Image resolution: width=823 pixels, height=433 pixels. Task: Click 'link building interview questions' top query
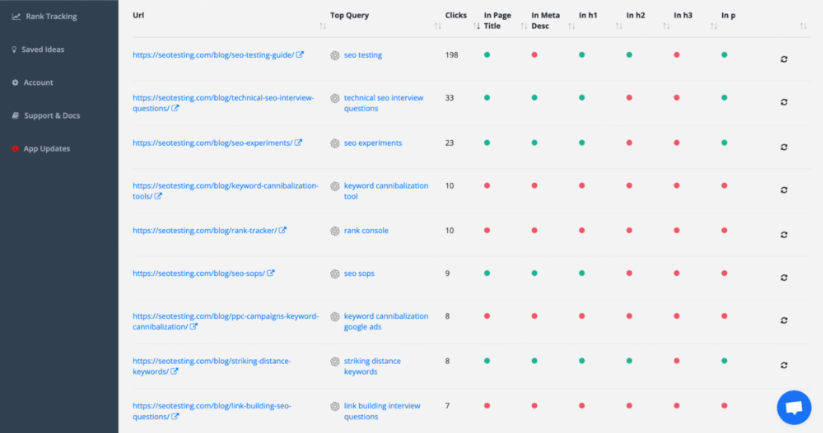click(382, 411)
